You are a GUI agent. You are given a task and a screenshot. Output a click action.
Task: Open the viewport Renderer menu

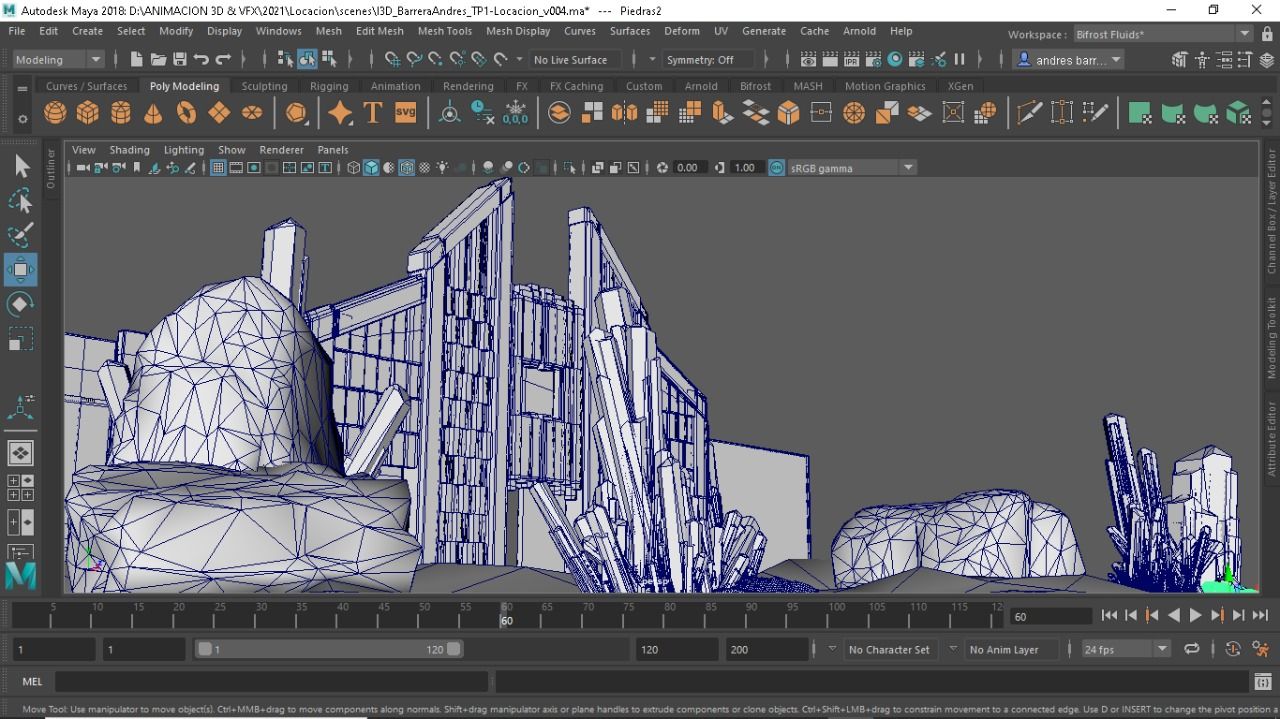pyautogui.click(x=281, y=150)
